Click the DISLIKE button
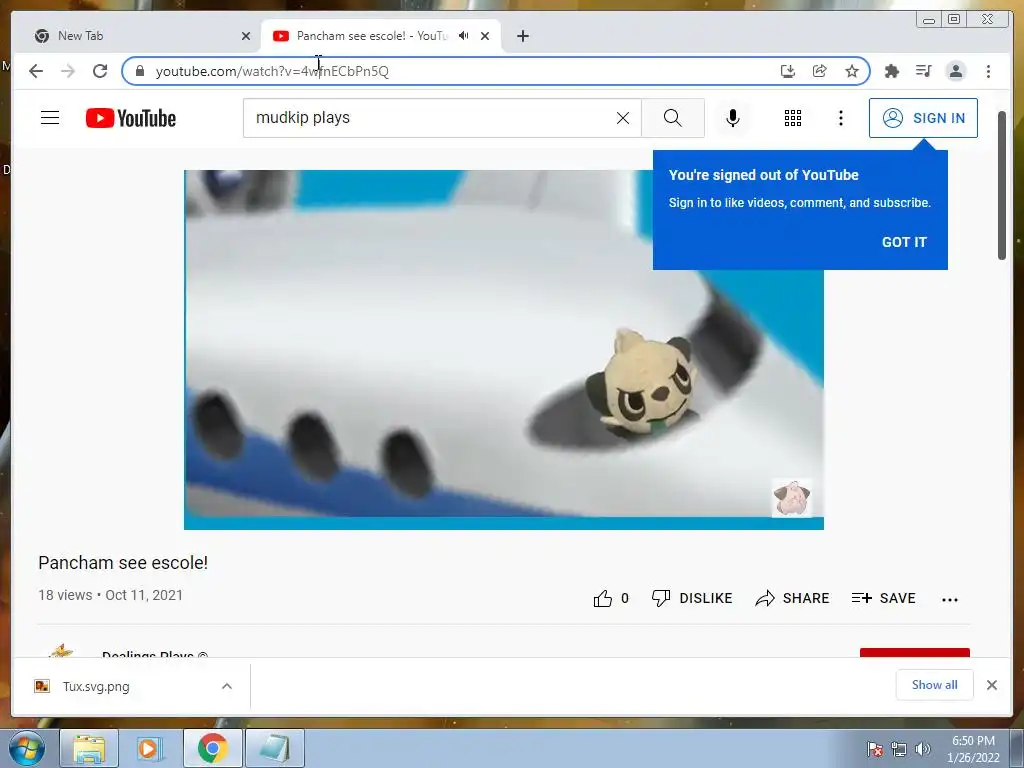The height and width of the screenshot is (768, 1024). tap(692, 598)
